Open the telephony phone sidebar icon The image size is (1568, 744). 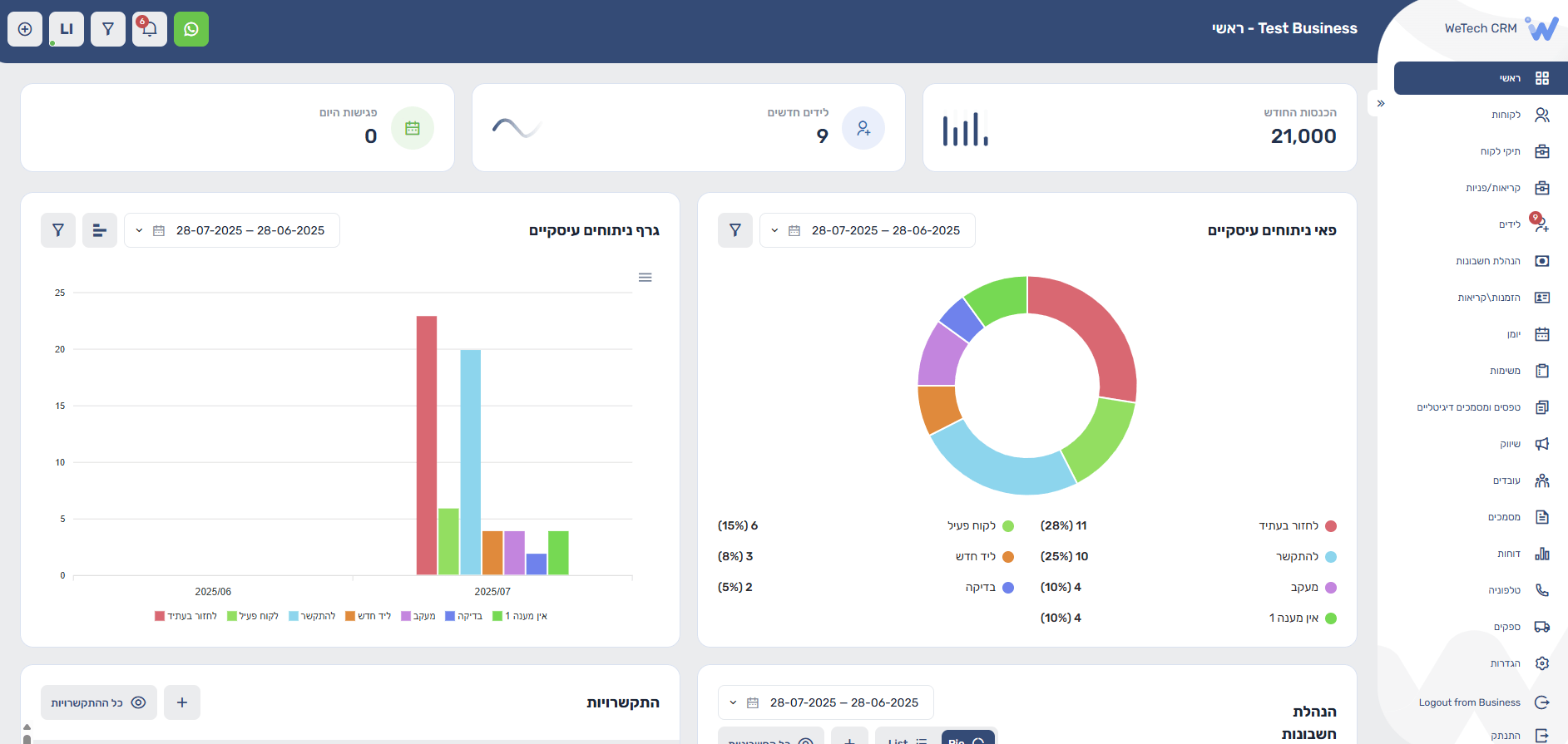coord(1541,590)
